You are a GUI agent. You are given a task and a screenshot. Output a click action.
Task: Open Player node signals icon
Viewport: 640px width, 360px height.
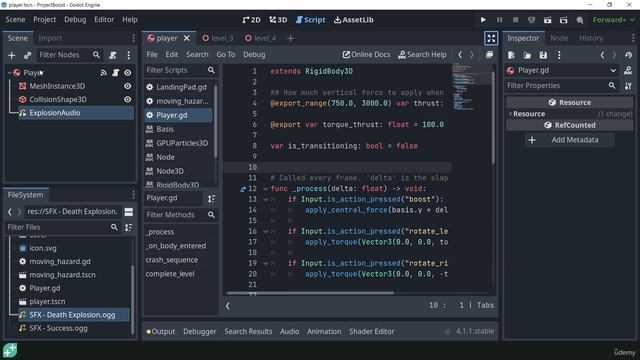[x=104, y=73]
